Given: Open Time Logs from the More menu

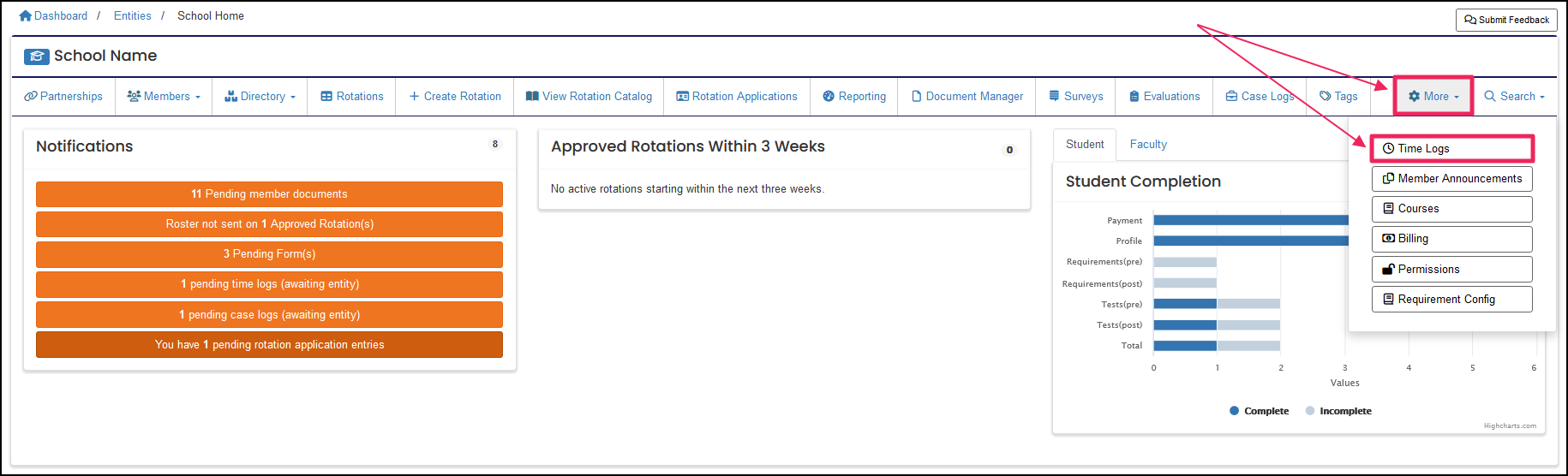Looking at the screenshot, I should click(x=1452, y=148).
